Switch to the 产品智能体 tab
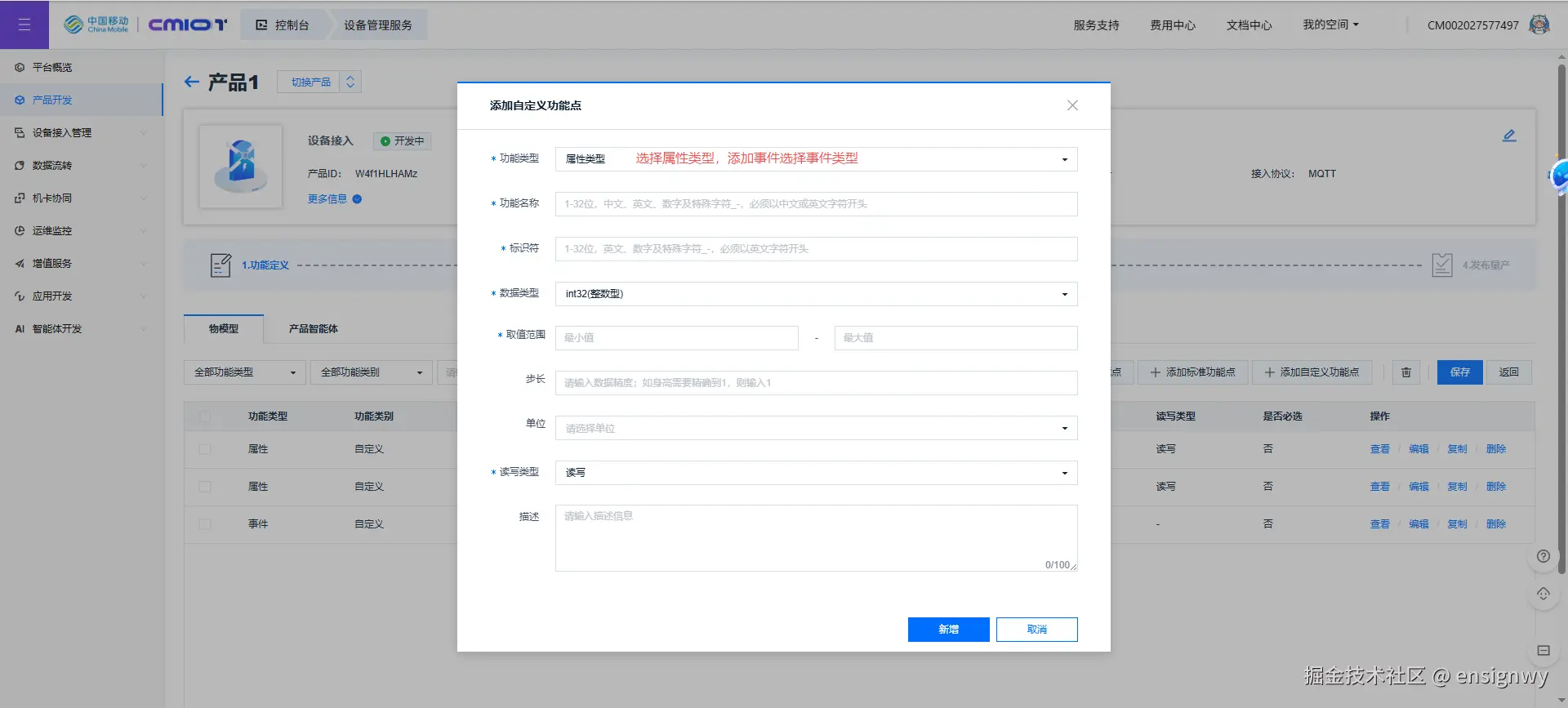The image size is (1568, 708). click(314, 329)
